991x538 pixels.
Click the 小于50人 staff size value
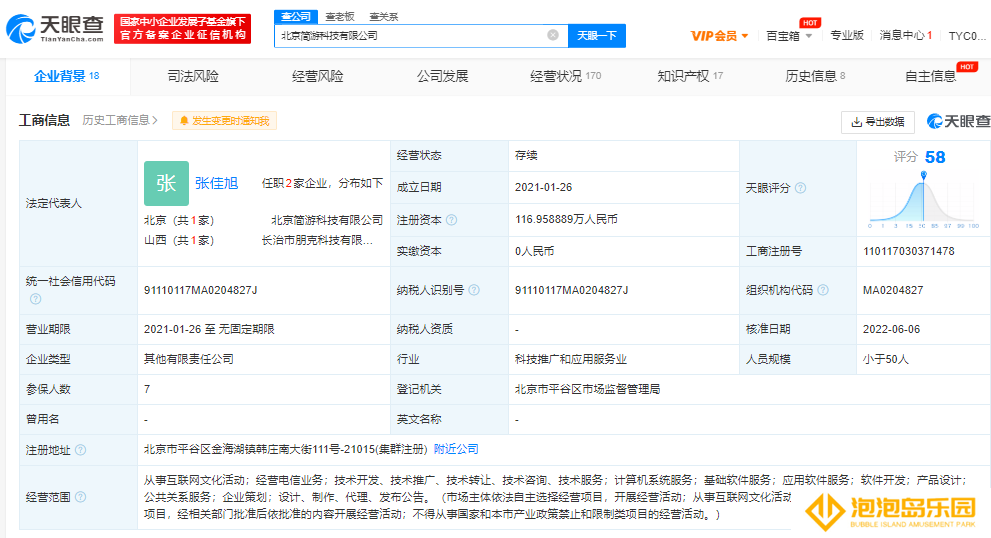coord(885,359)
